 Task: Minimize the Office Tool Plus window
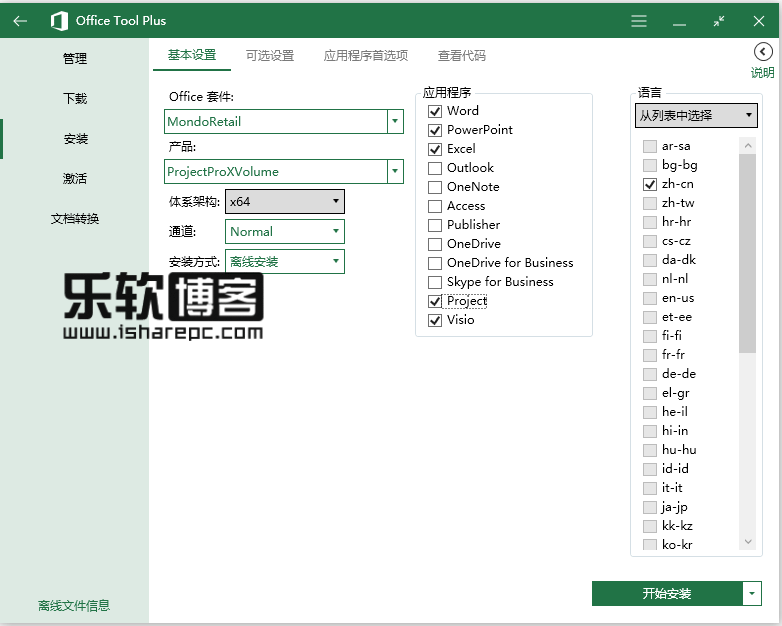(x=679, y=23)
